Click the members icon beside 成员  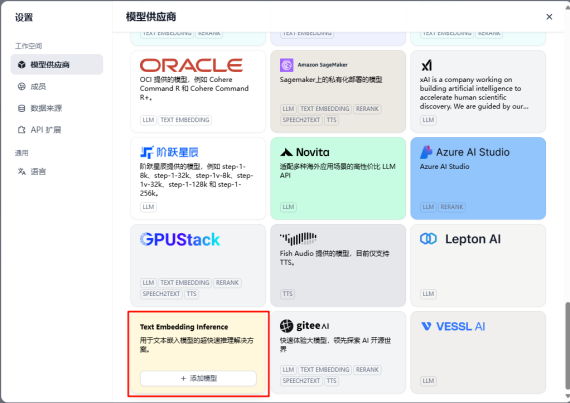click(x=22, y=86)
